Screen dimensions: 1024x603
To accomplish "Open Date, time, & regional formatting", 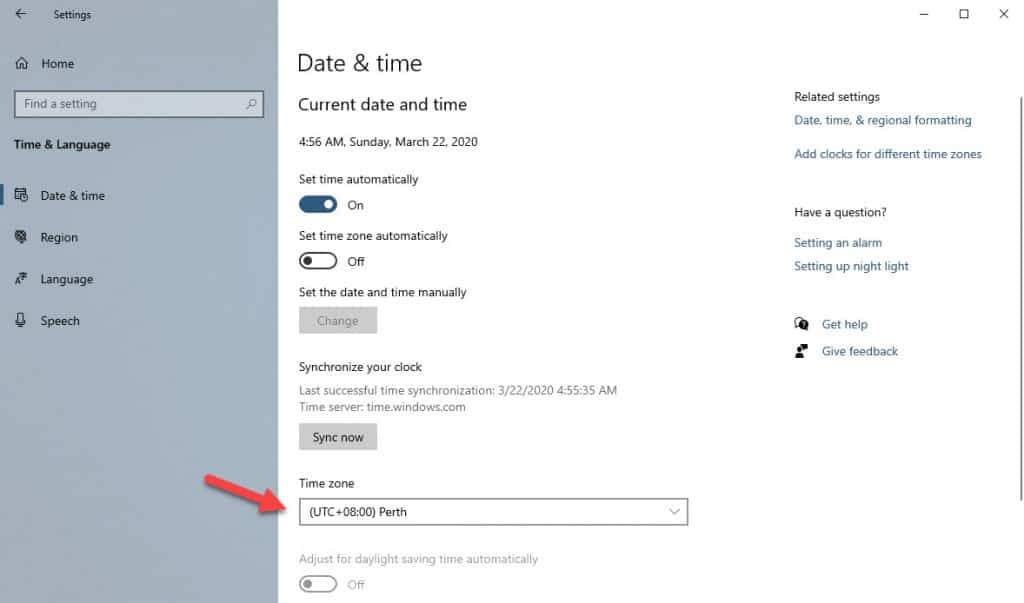I will point(883,120).
